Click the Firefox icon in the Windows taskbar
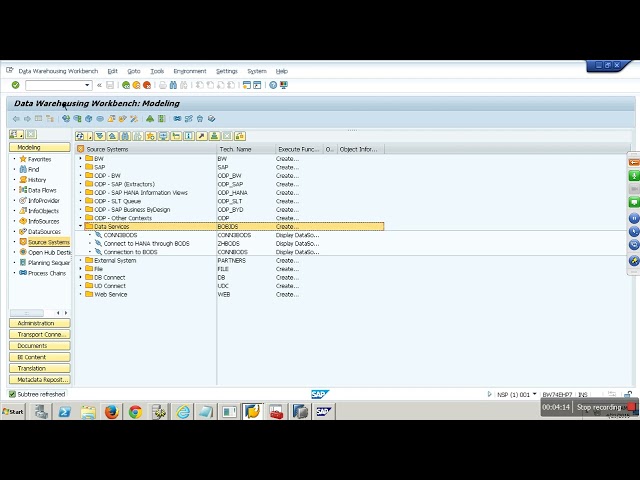Image resolution: width=640 pixels, height=480 pixels. 111,411
